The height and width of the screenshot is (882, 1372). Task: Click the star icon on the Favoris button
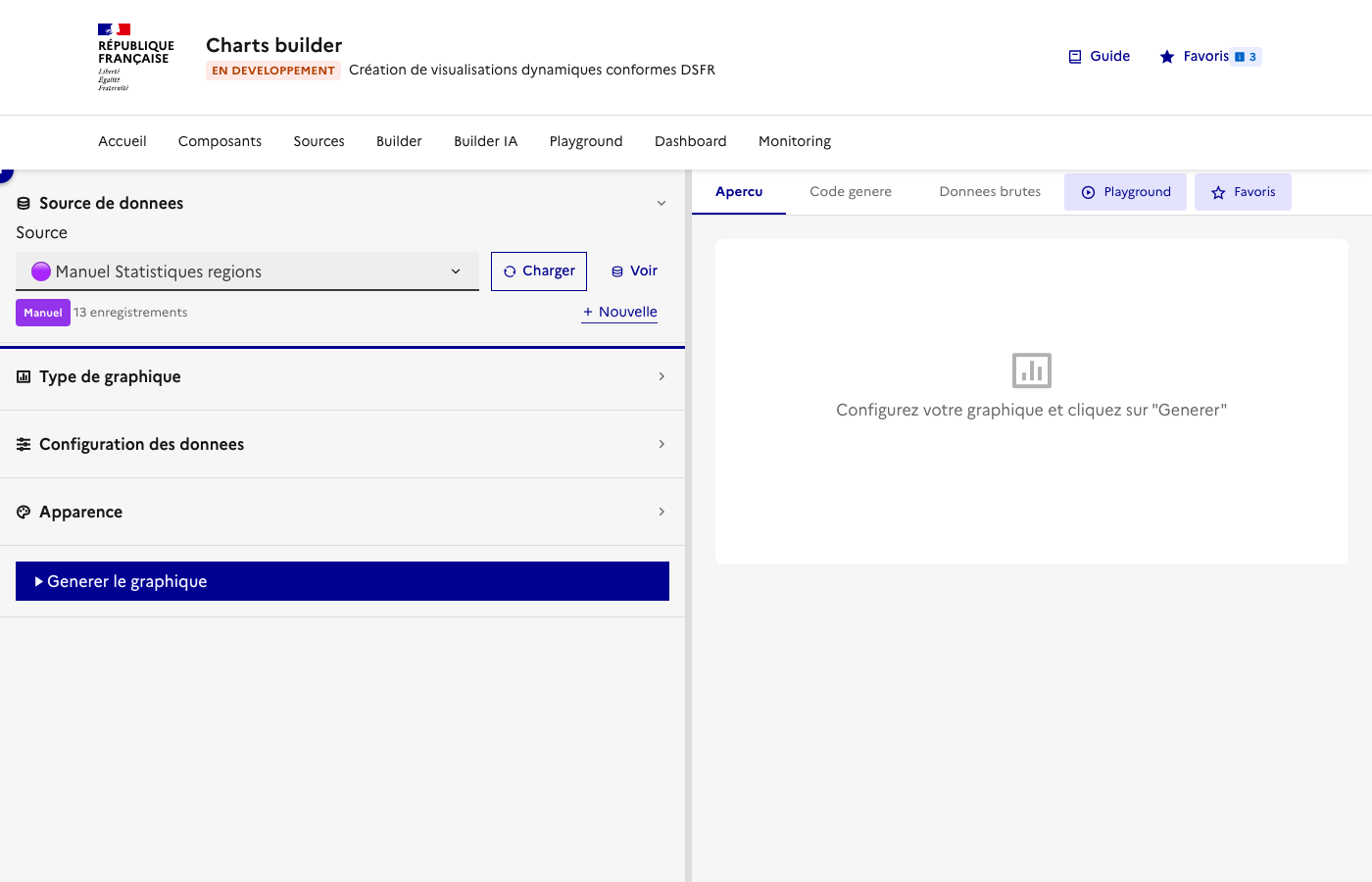[1166, 56]
